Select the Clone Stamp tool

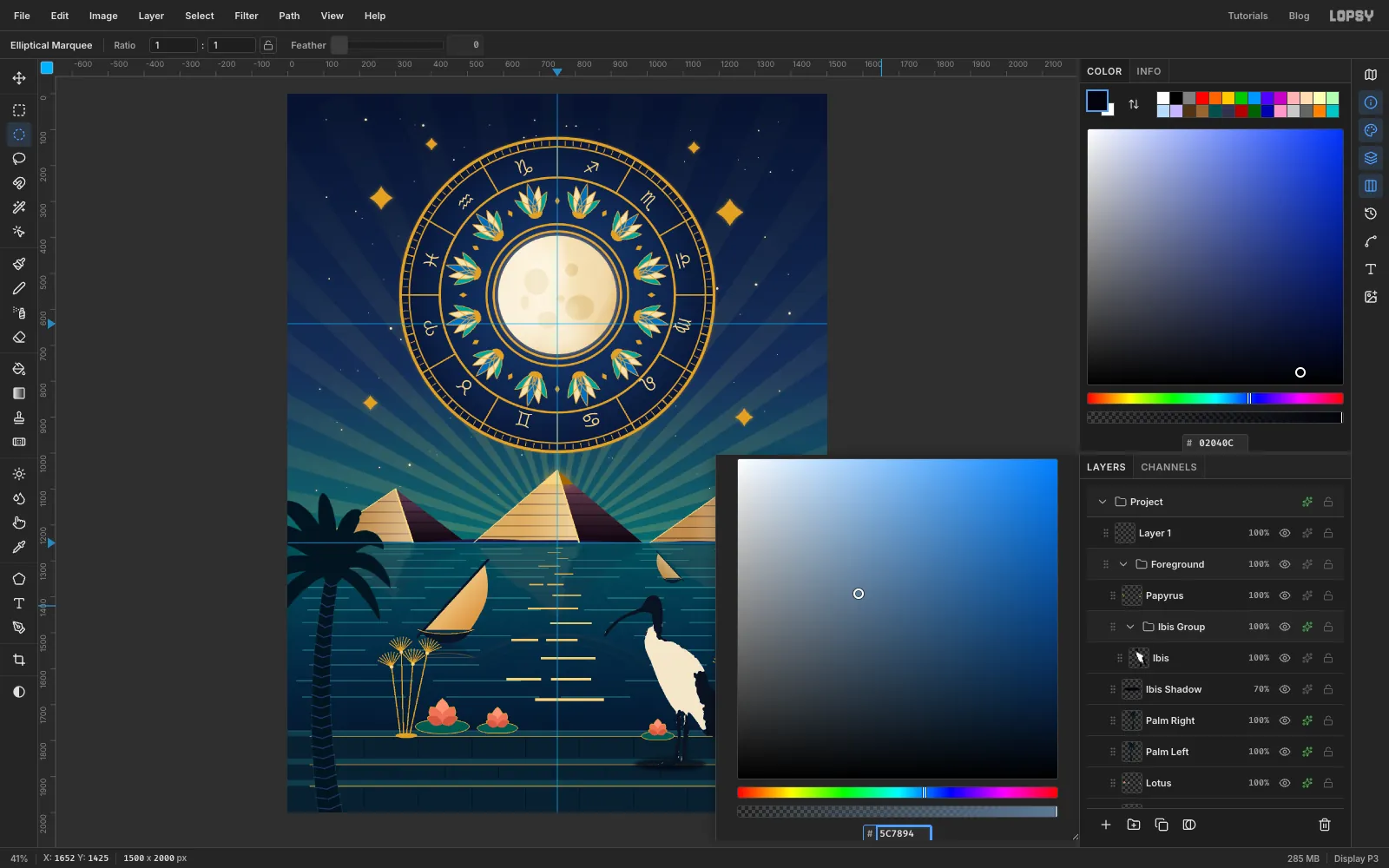(x=19, y=418)
